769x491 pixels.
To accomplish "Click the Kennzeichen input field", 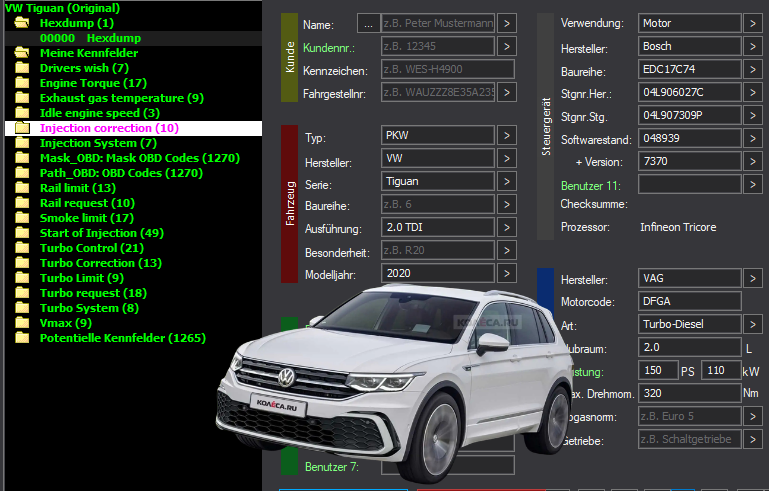I will point(448,69).
